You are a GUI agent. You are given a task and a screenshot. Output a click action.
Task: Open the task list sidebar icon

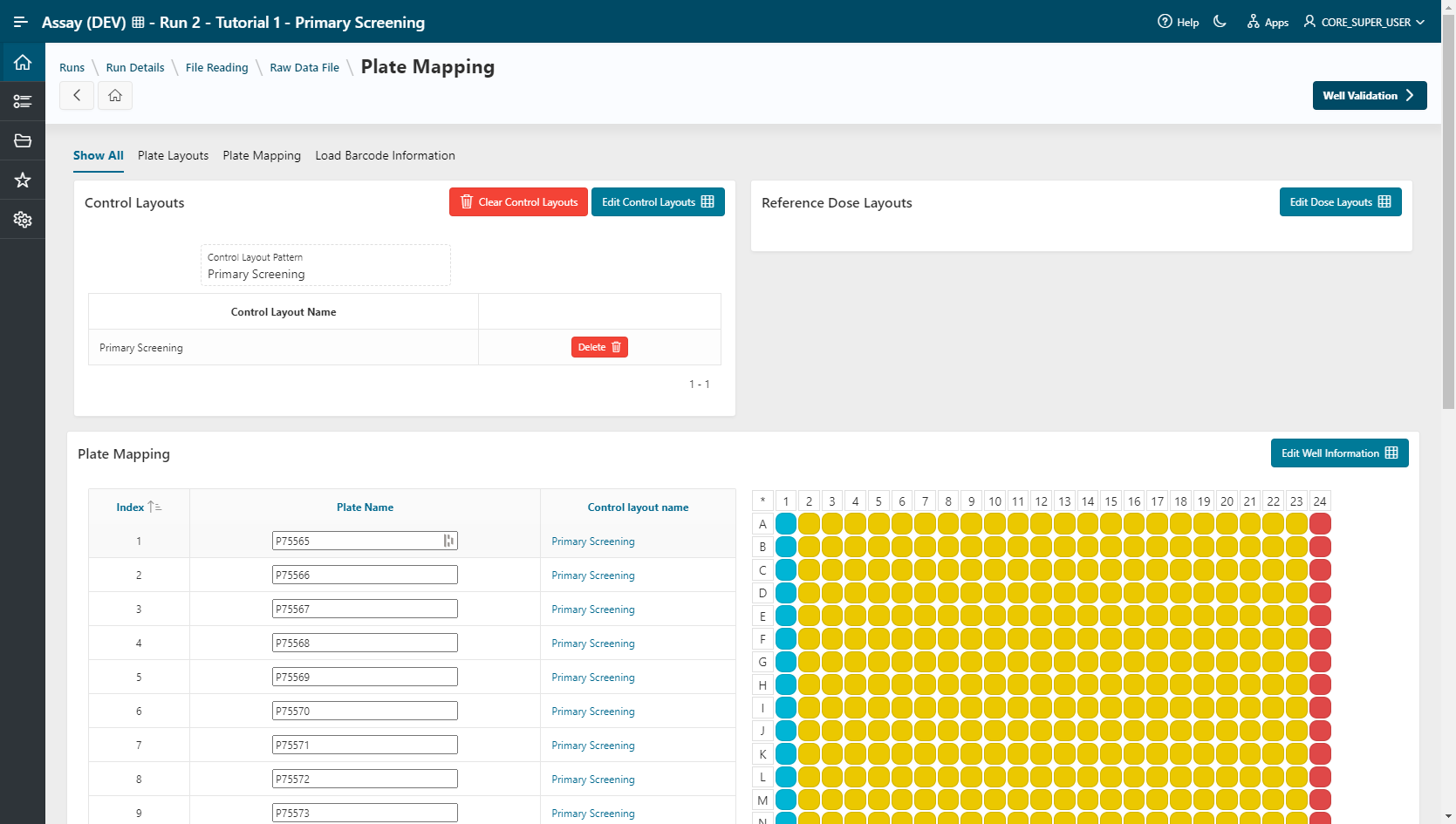(x=23, y=102)
